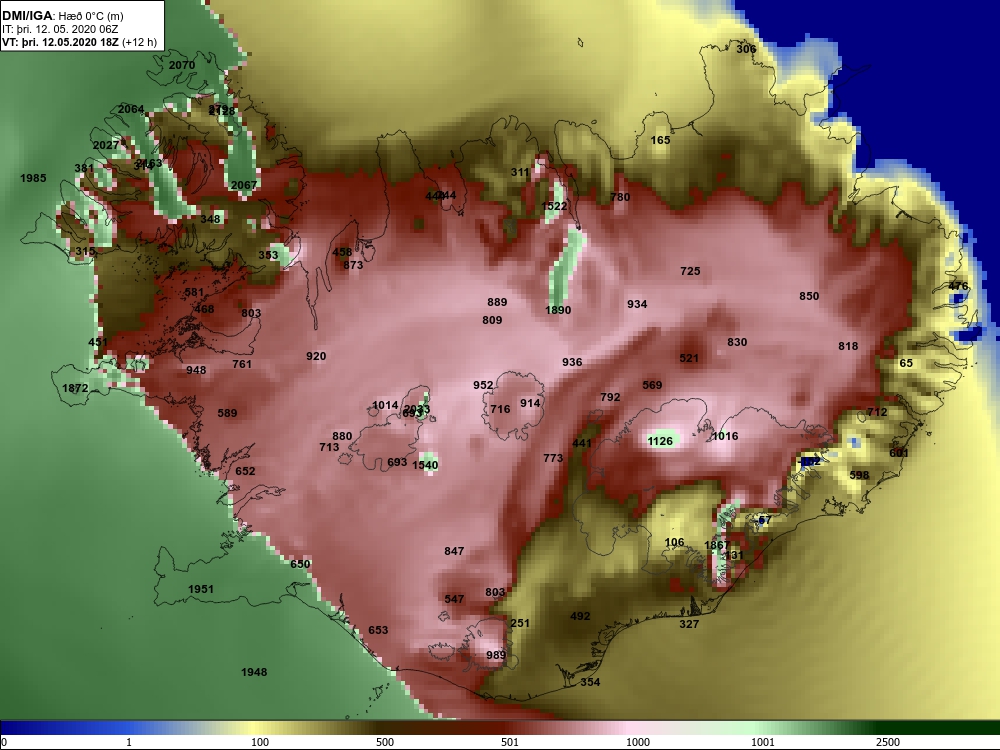
Task: Click the map value 1016
Action: pyautogui.click(x=725, y=436)
